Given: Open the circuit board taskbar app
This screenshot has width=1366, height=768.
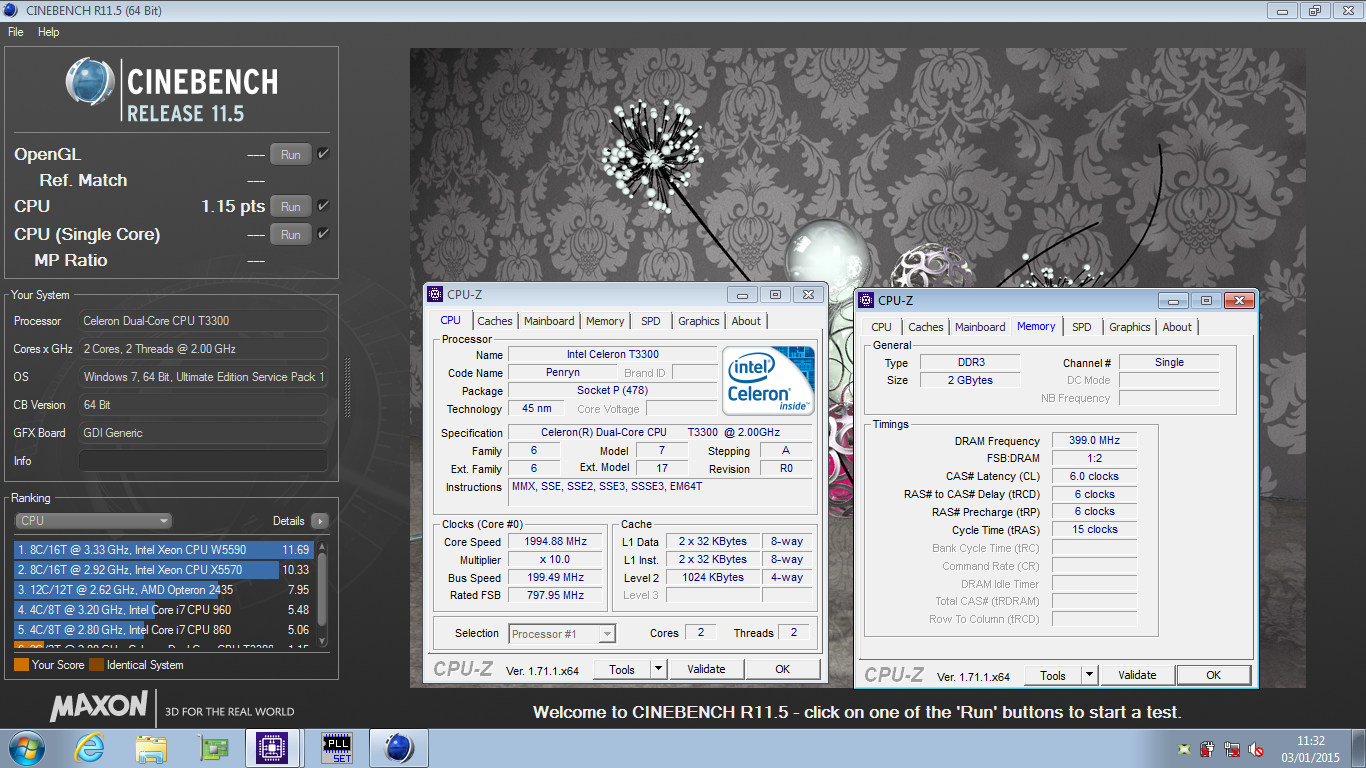Looking at the screenshot, I should pyautogui.click(x=214, y=748).
